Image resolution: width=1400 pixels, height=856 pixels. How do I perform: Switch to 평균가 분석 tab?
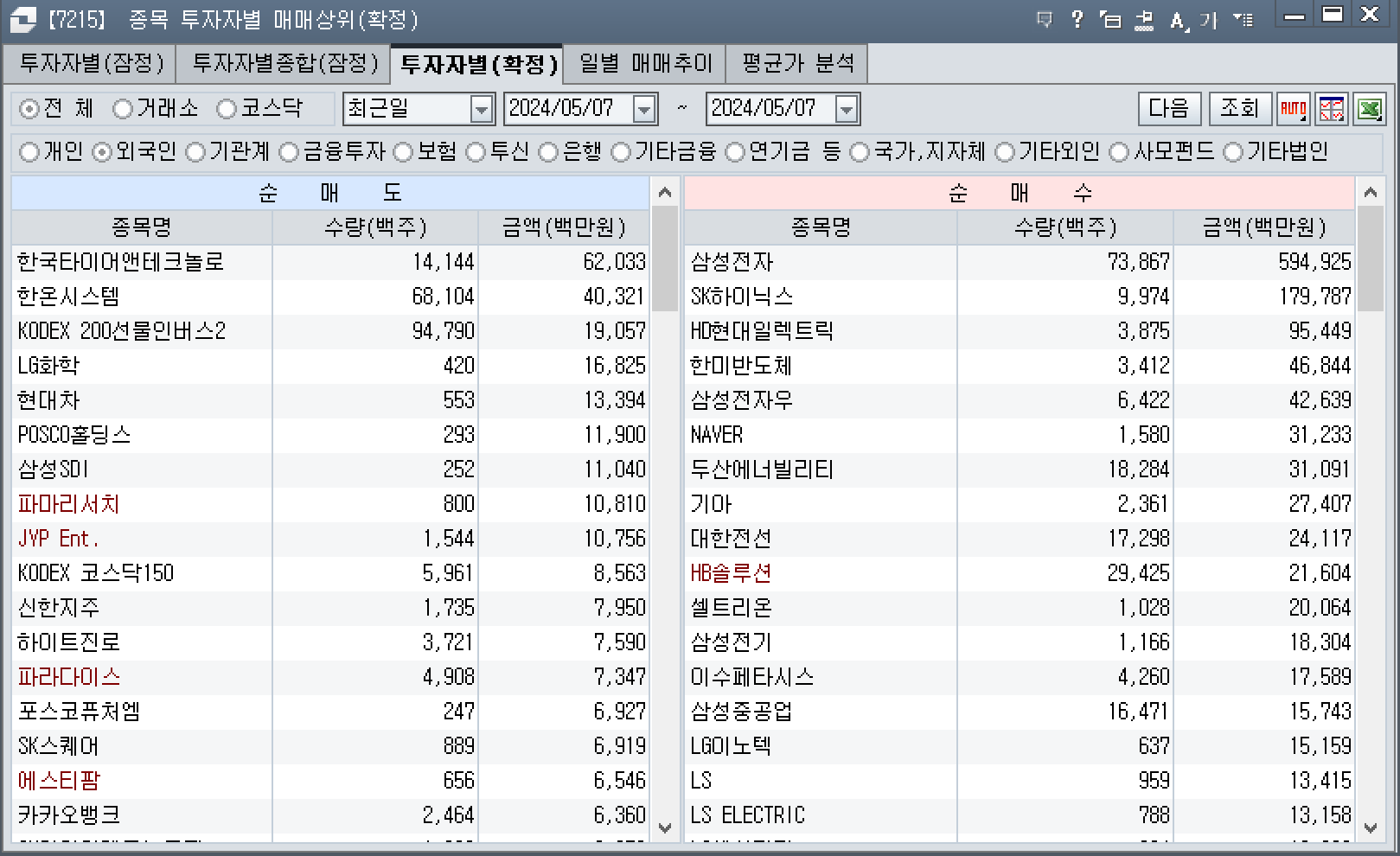click(797, 64)
